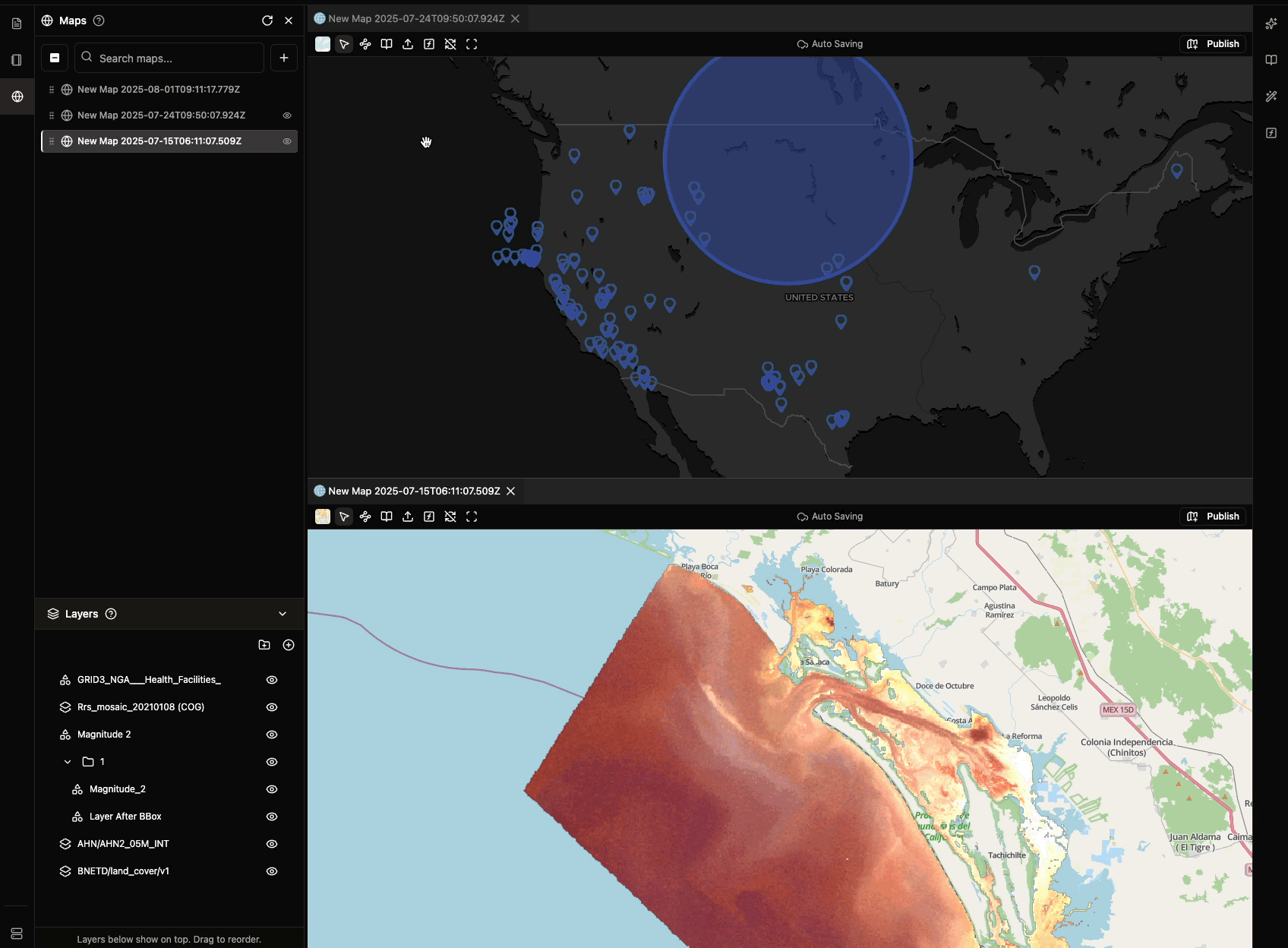Toggle visibility of the Magnitude_2 layer
The width and height of the screenshot is (1288, 948).
[x=271, y=789]
